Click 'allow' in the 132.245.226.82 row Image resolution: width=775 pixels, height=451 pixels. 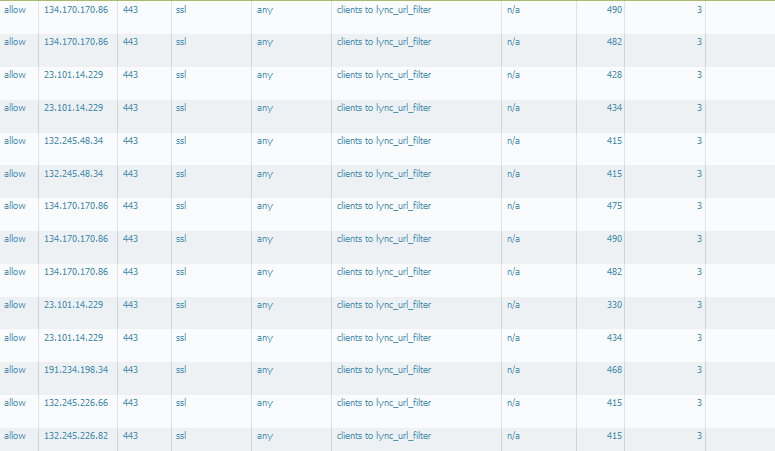coord(15,436)
